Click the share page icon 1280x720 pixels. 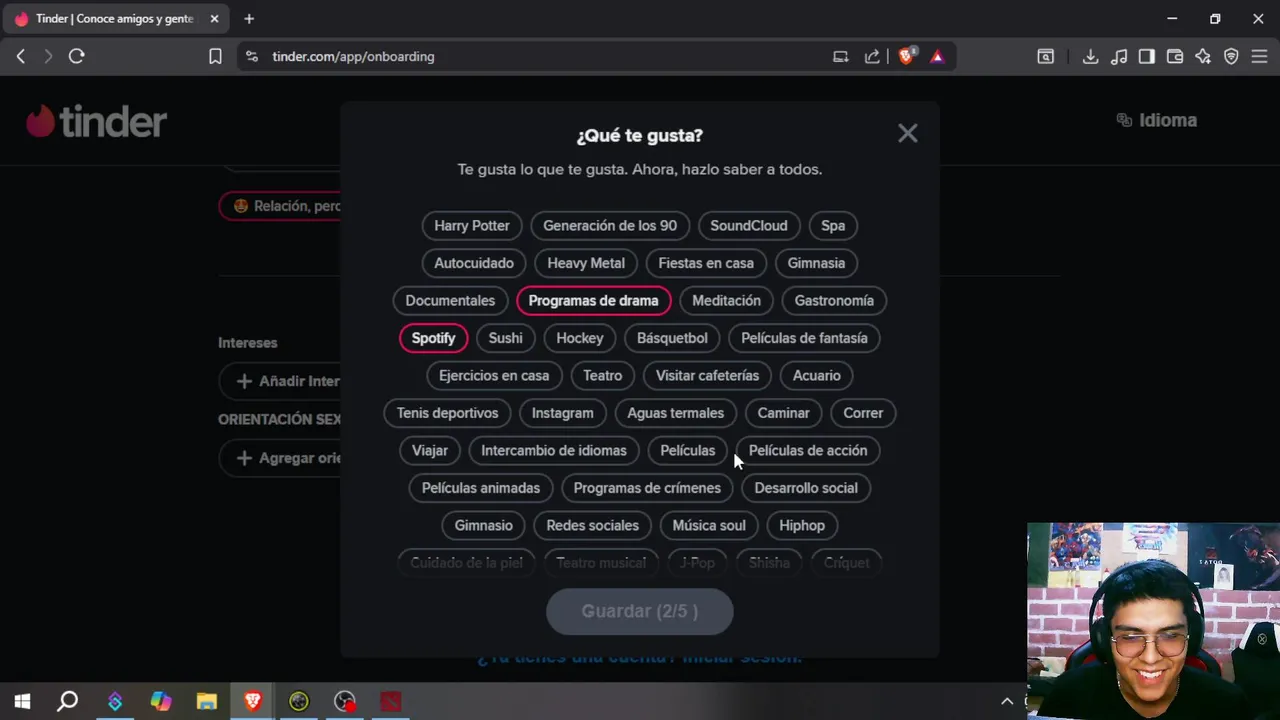pyautogui.click(x=872, y=57)
